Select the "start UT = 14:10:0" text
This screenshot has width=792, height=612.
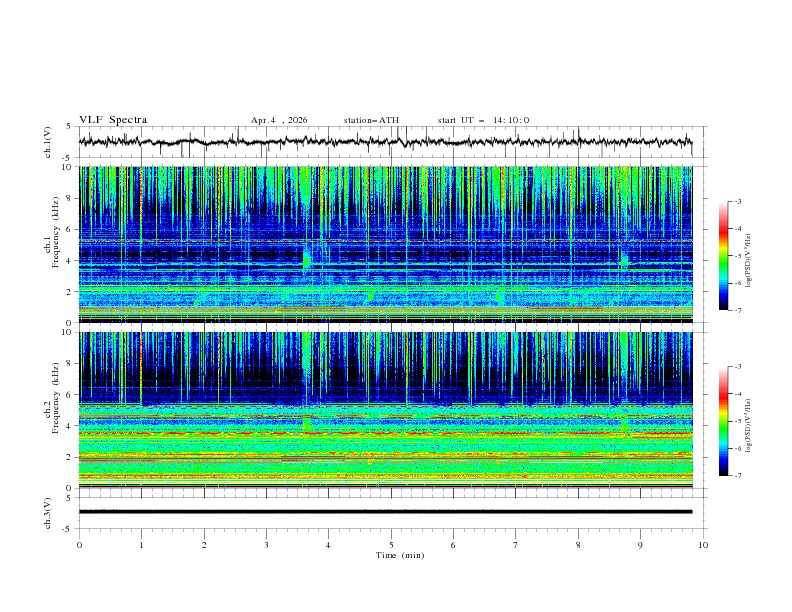point(483,120)
